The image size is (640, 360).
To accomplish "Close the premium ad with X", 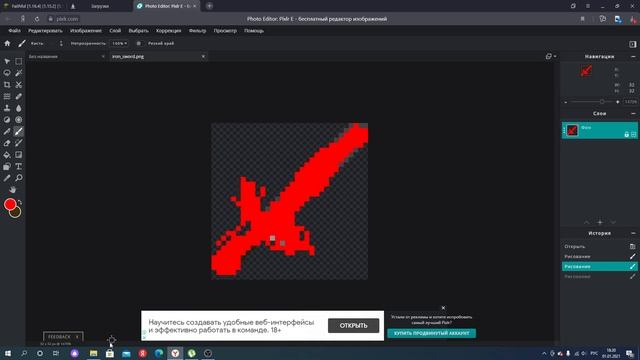I will 443,308.
